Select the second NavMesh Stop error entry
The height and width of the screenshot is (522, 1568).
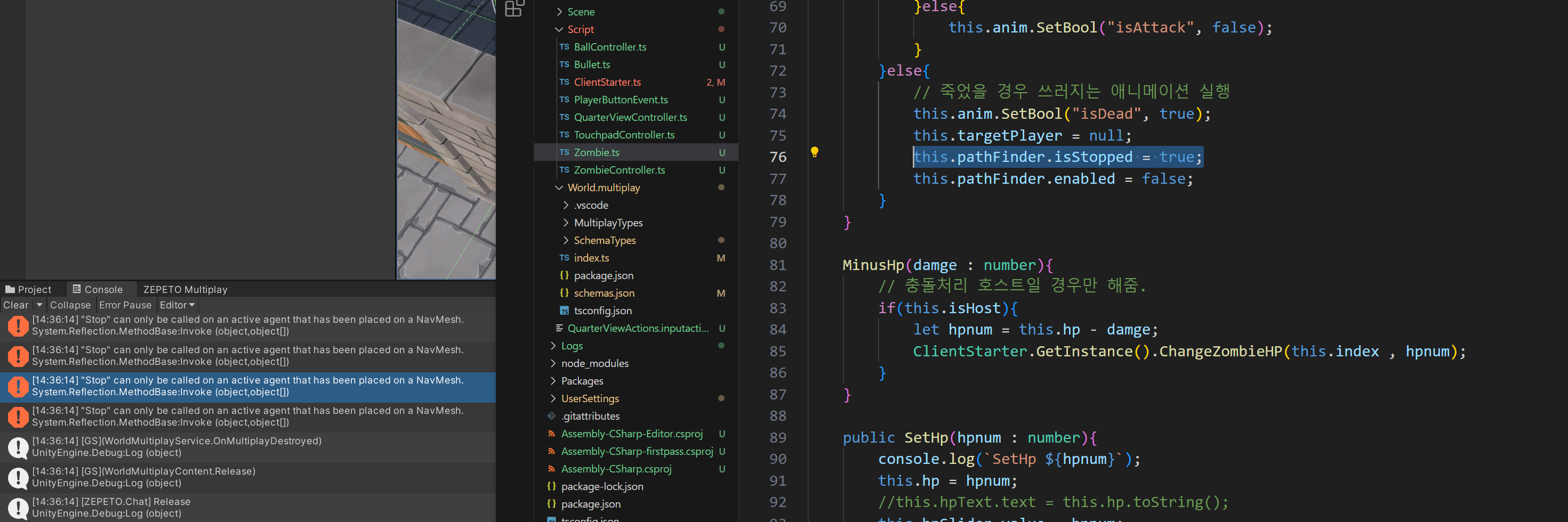(248, 356)
